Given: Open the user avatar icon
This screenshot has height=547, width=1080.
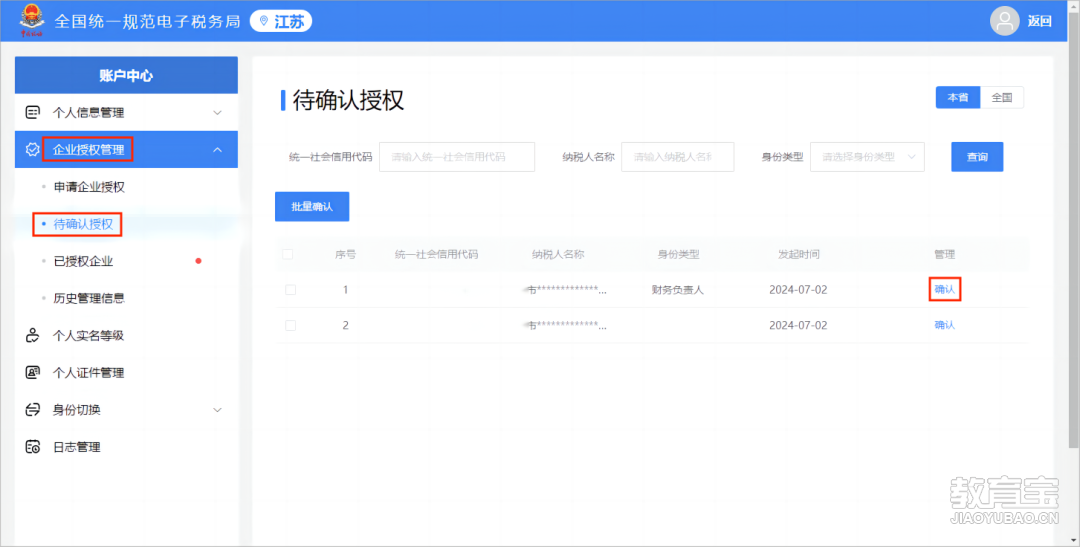Looking at the screenshot, I should [x=1004, y=21].
